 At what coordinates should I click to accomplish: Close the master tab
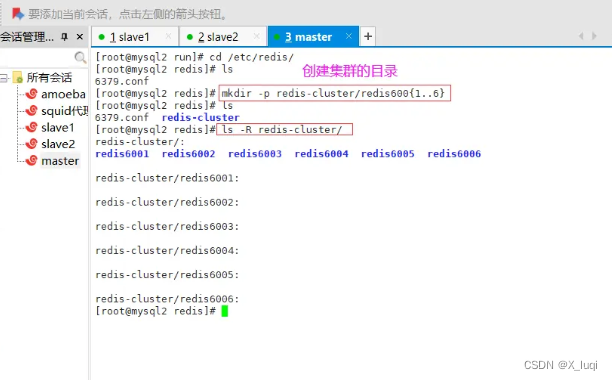[349, 36]
